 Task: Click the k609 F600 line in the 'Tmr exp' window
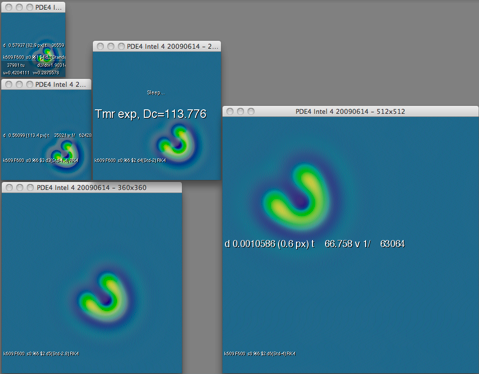pyautogui.click(x=130, y=160)
